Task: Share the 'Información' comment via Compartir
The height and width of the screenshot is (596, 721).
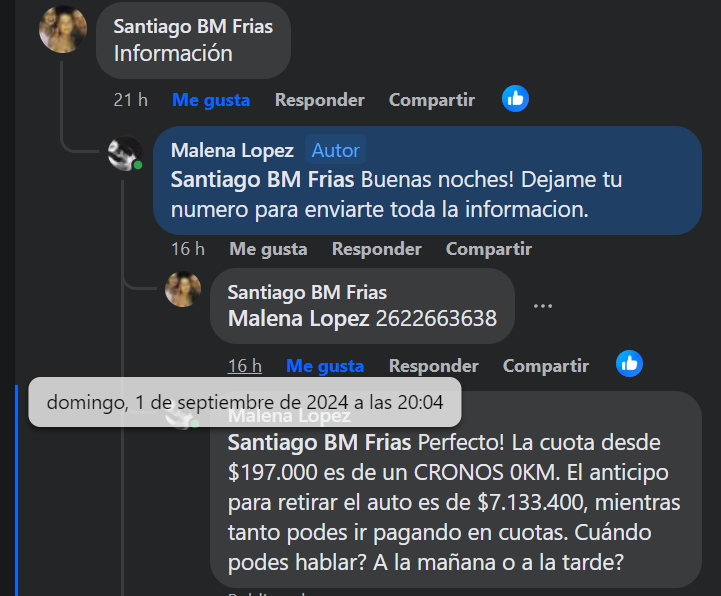Action: (x=431, y=100)
